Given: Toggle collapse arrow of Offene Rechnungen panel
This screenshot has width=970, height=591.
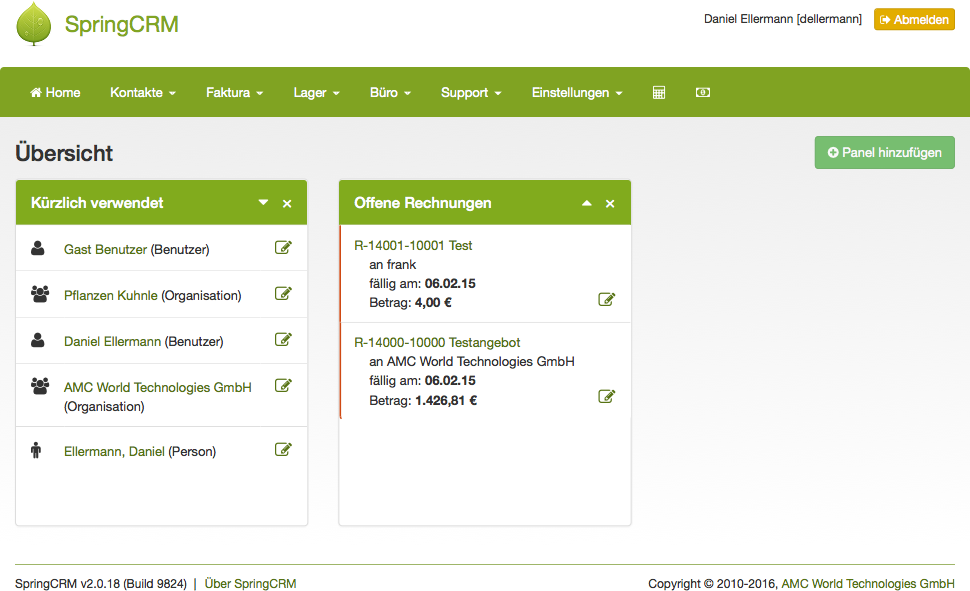Looking at the screenshot, I should (x=586, y=203).
